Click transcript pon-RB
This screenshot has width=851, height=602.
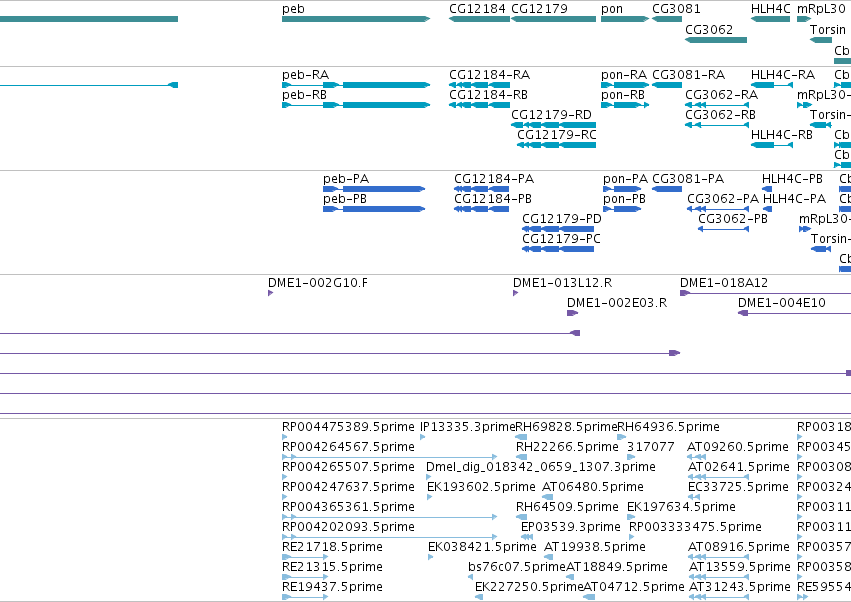(x=625, y=105)
